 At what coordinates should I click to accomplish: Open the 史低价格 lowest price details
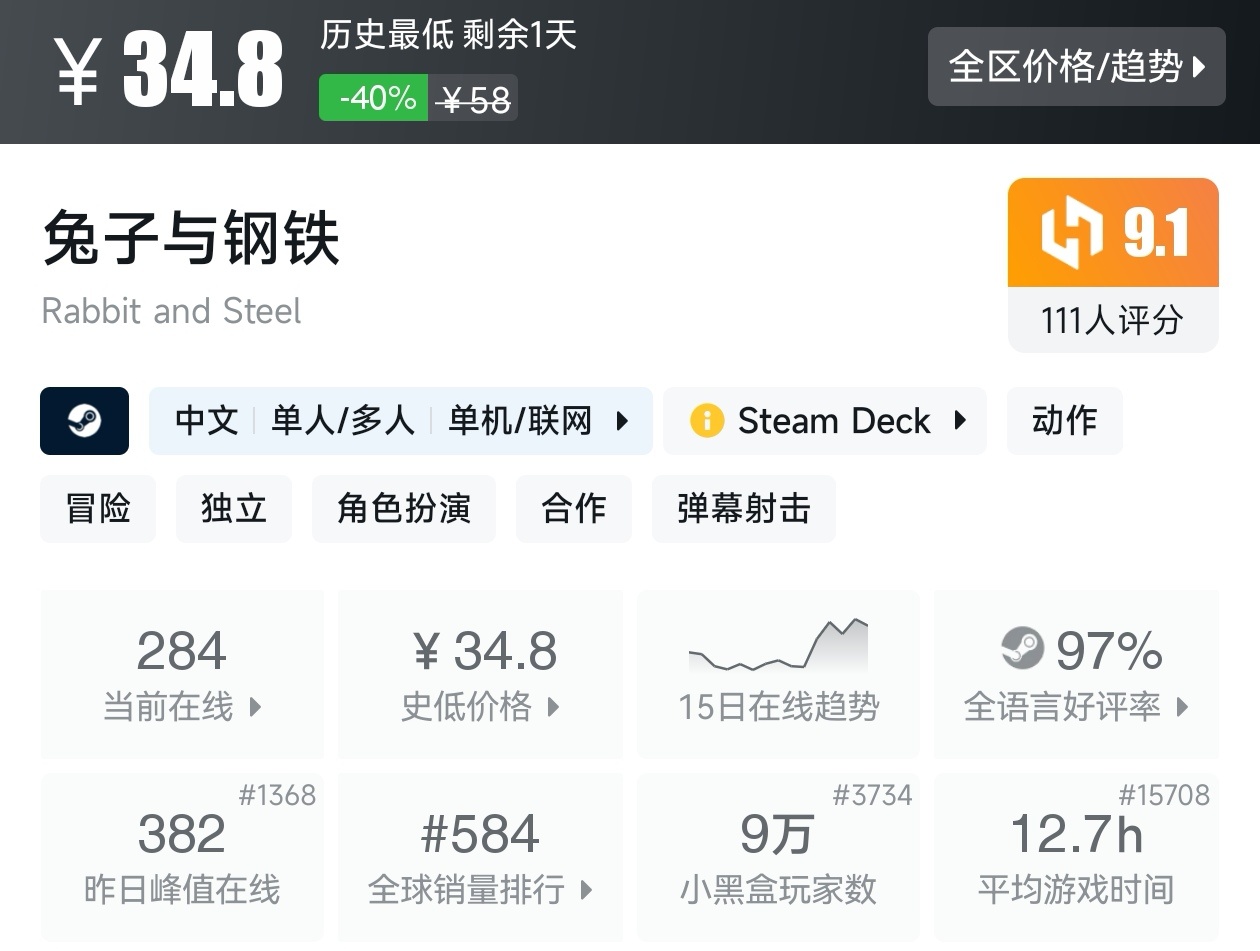pos(553,707)
